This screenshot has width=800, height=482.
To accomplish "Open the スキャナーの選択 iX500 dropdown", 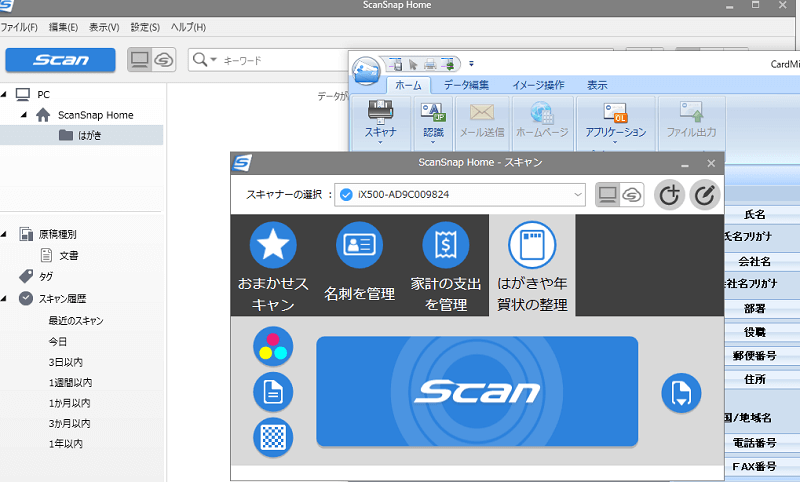I will pos(460,194).
